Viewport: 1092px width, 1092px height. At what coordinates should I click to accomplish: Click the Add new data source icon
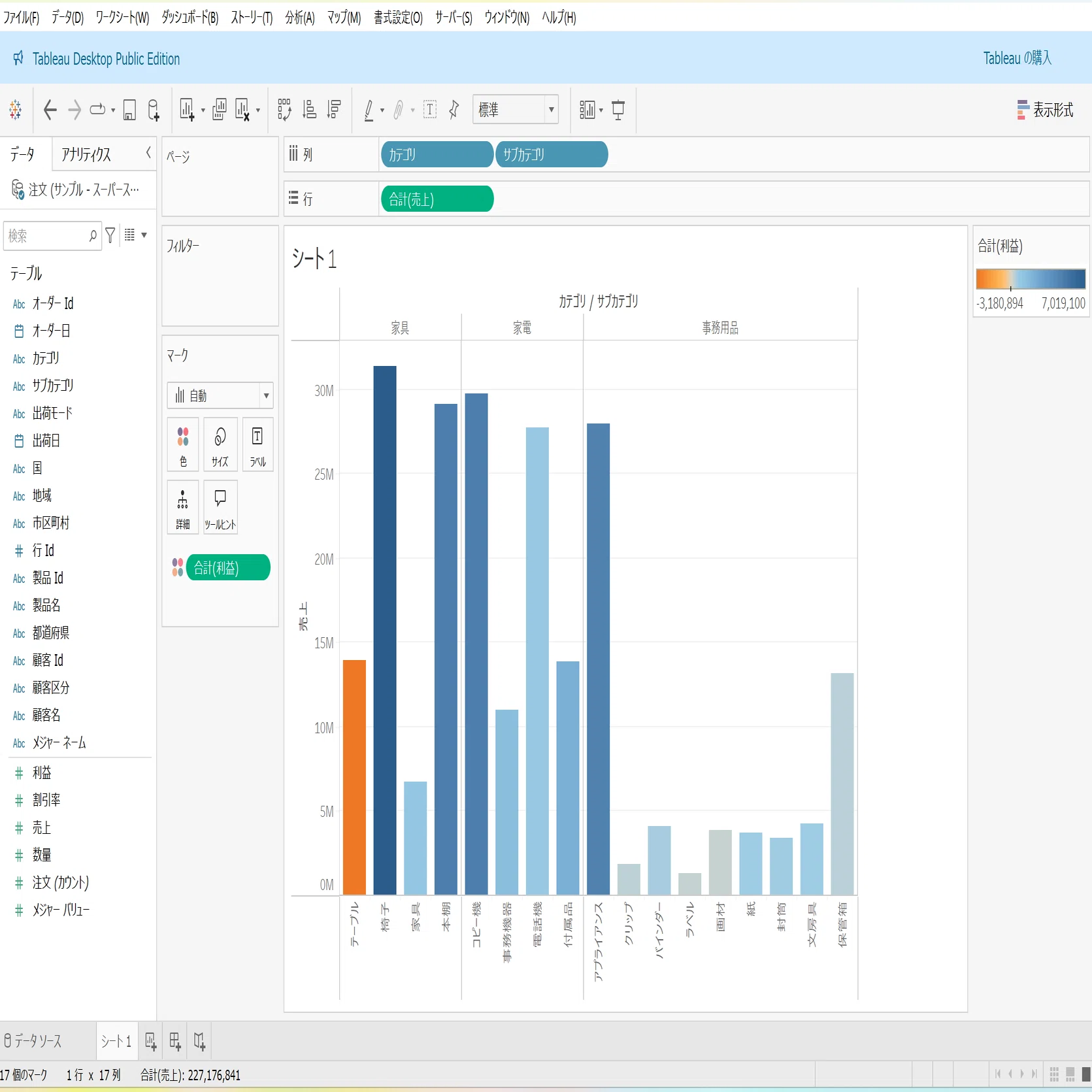154,110
